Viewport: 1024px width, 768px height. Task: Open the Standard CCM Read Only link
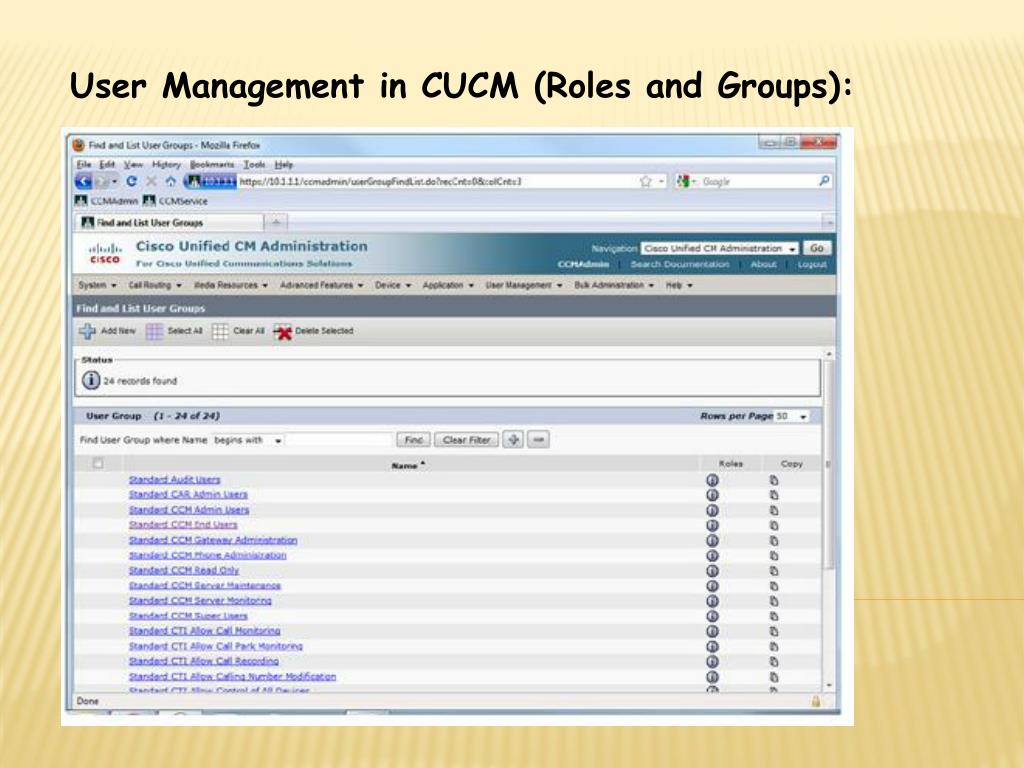click(x=184, y=571)
